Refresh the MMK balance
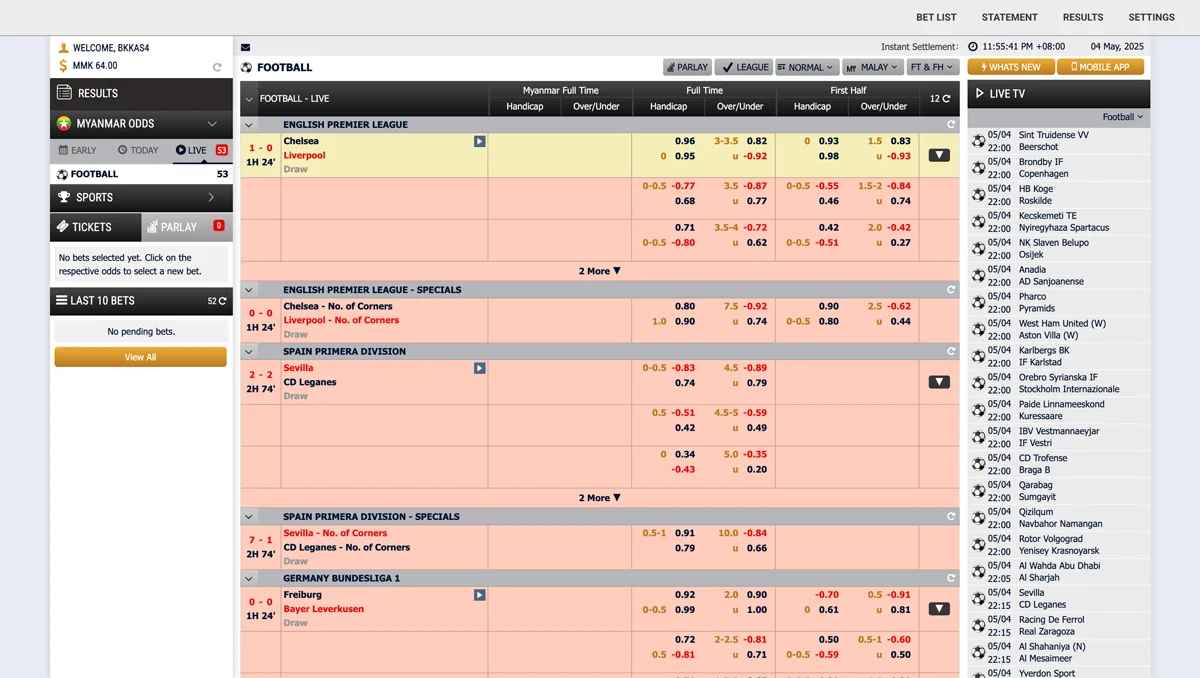The width and height of the screenshot is (1200, 678). 217,67
